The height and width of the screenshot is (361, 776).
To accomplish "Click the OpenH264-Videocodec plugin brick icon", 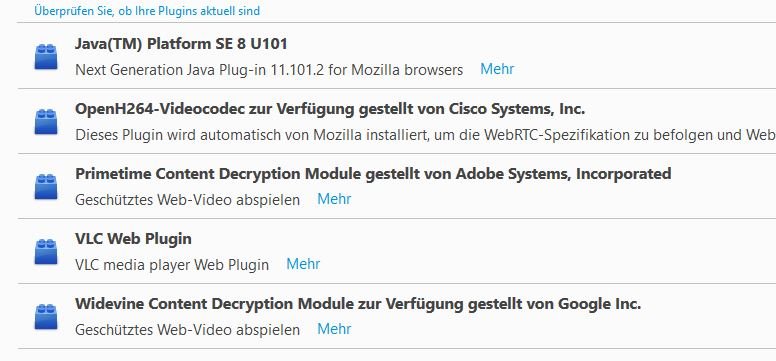I will point(46,122).
